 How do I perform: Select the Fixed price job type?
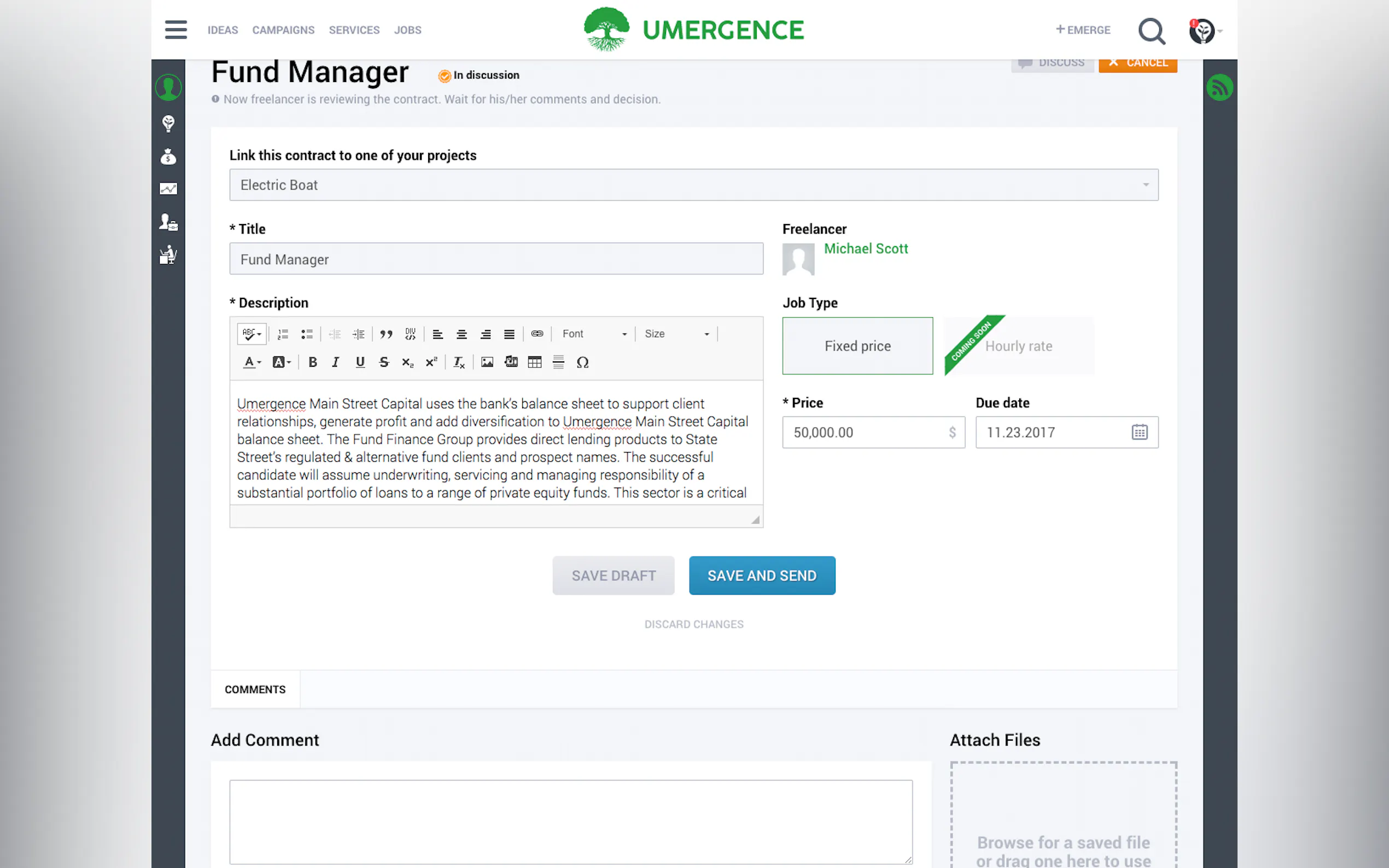[857, 346]
